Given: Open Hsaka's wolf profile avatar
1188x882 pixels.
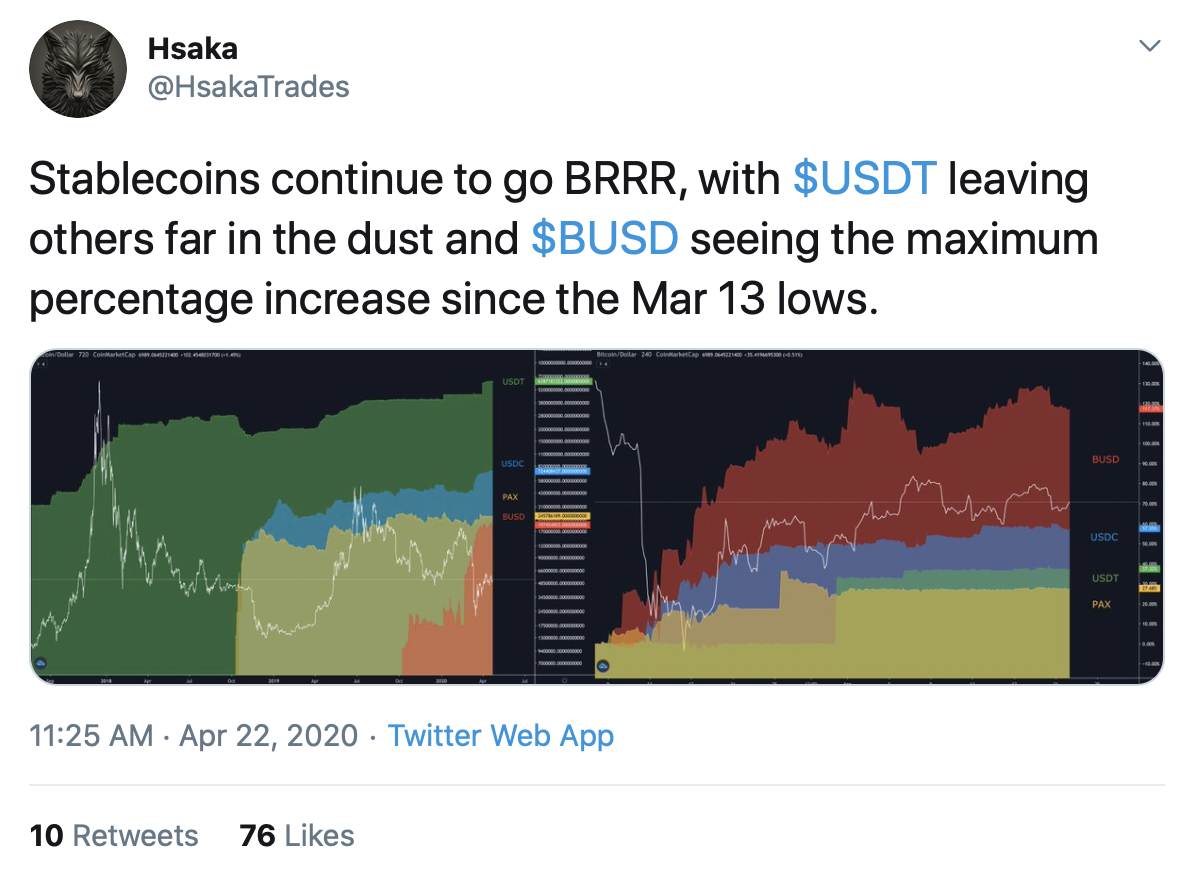Looking at the screenshot, I should 77,69.
